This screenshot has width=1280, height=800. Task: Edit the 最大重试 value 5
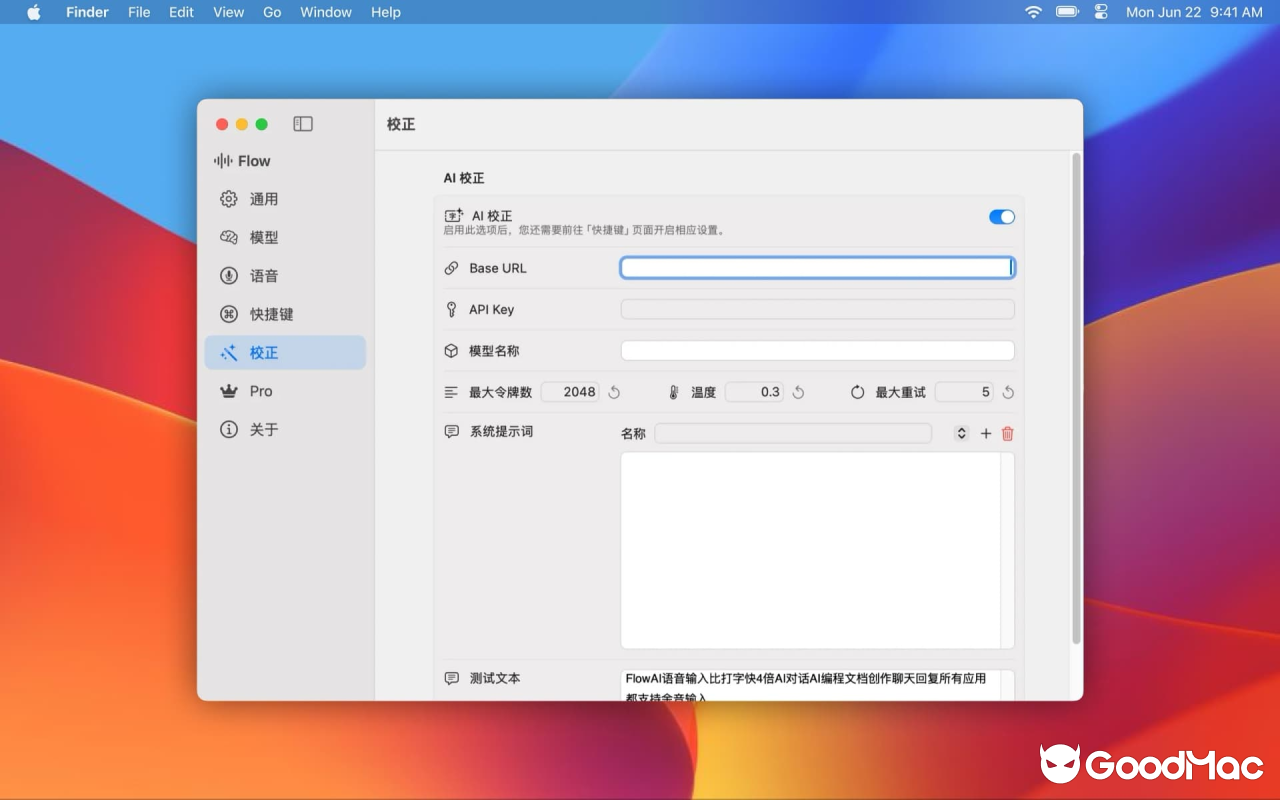pyautogui.click(x=964, y=392)
